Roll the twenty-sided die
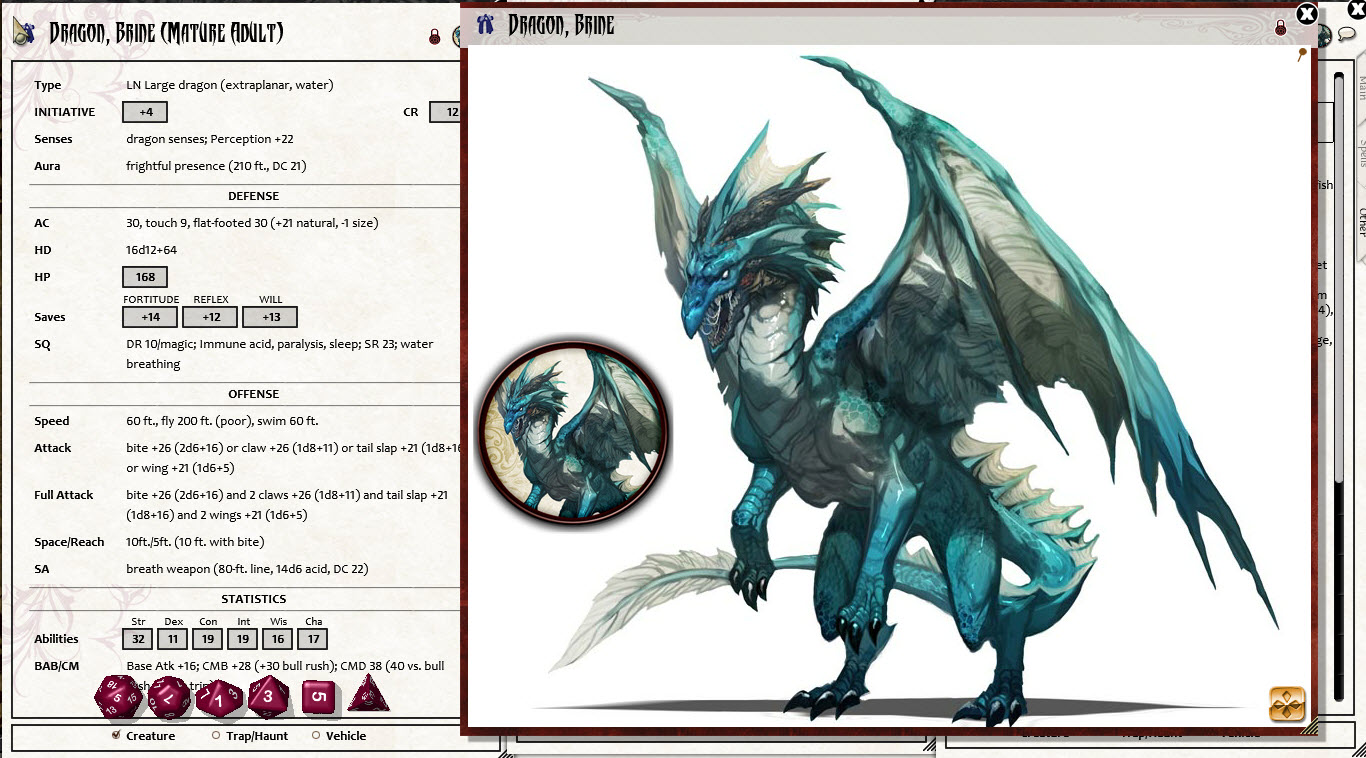The height and width of the screenshot is (758, 1366). [118, 697]
